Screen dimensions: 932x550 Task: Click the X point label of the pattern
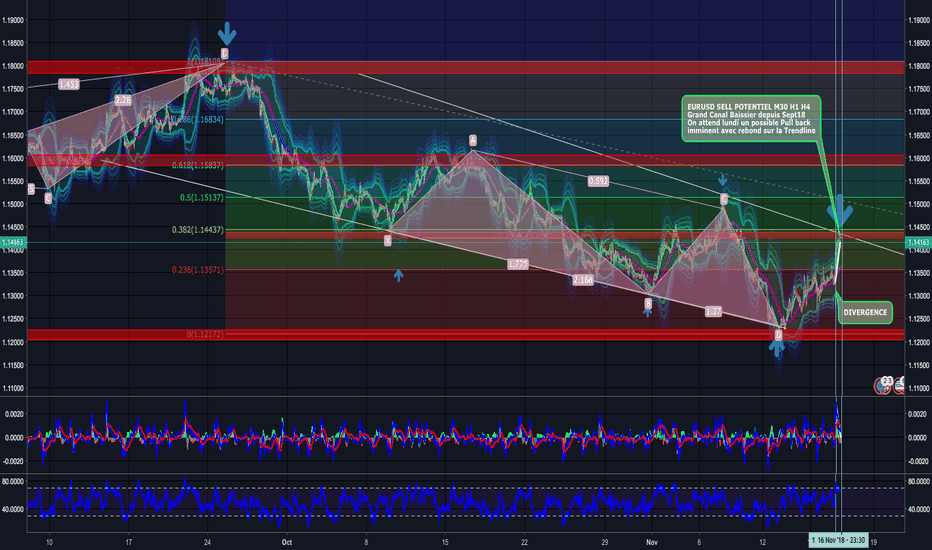coord(388,240)
